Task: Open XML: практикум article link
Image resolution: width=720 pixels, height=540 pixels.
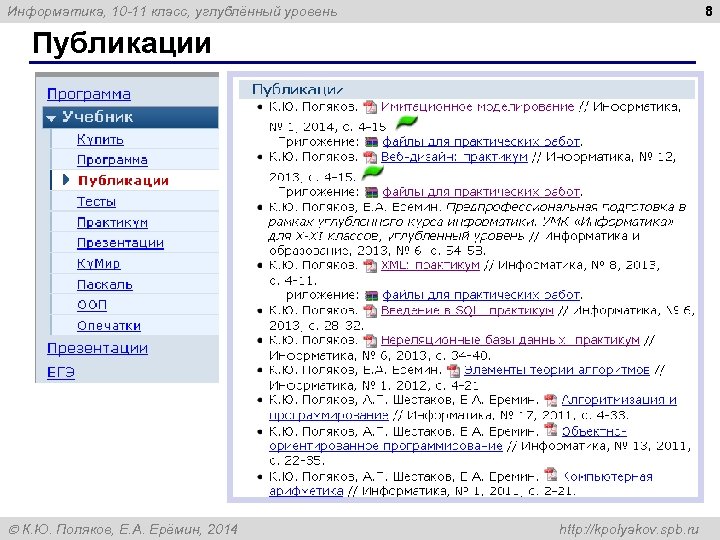Action: (x=430, y=265)
